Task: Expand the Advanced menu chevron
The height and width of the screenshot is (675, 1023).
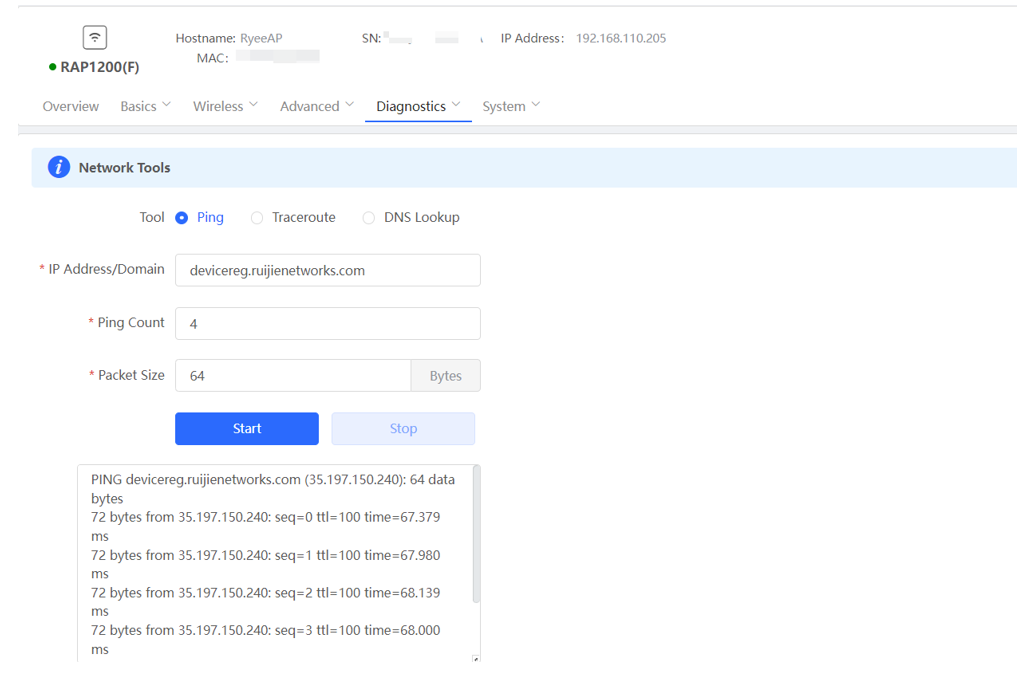Action: point(349,105)
